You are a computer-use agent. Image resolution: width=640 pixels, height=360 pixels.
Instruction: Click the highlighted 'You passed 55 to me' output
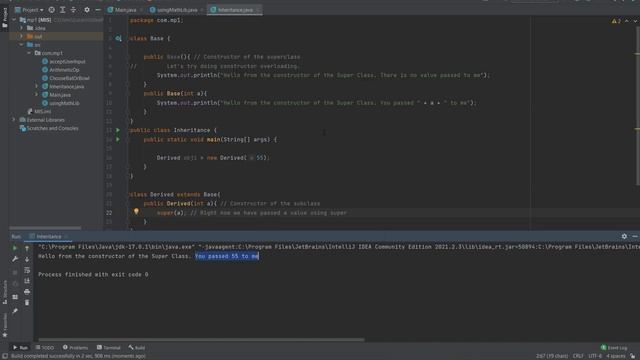(x=227, y=256)
